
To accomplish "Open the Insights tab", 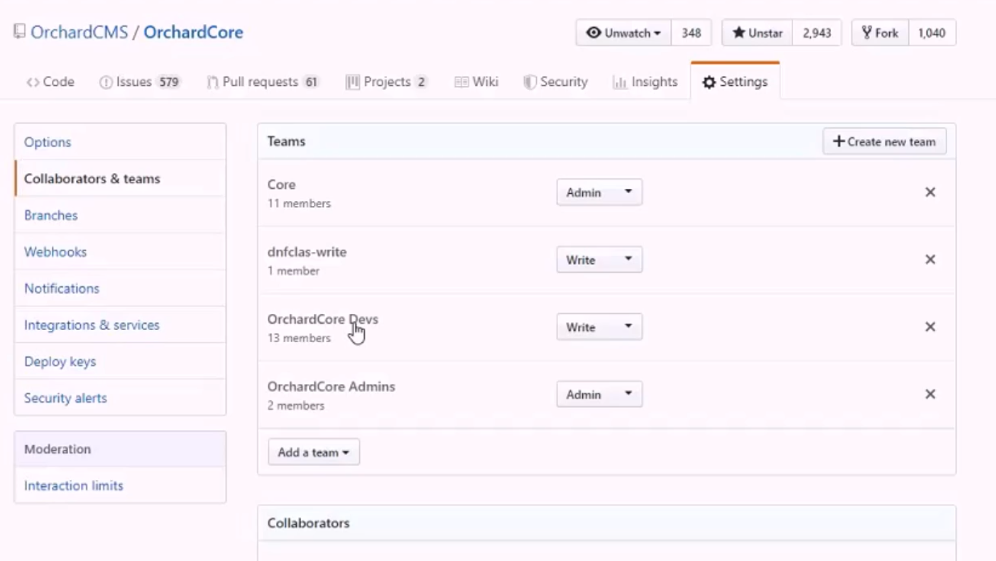I will coord(645,82).
